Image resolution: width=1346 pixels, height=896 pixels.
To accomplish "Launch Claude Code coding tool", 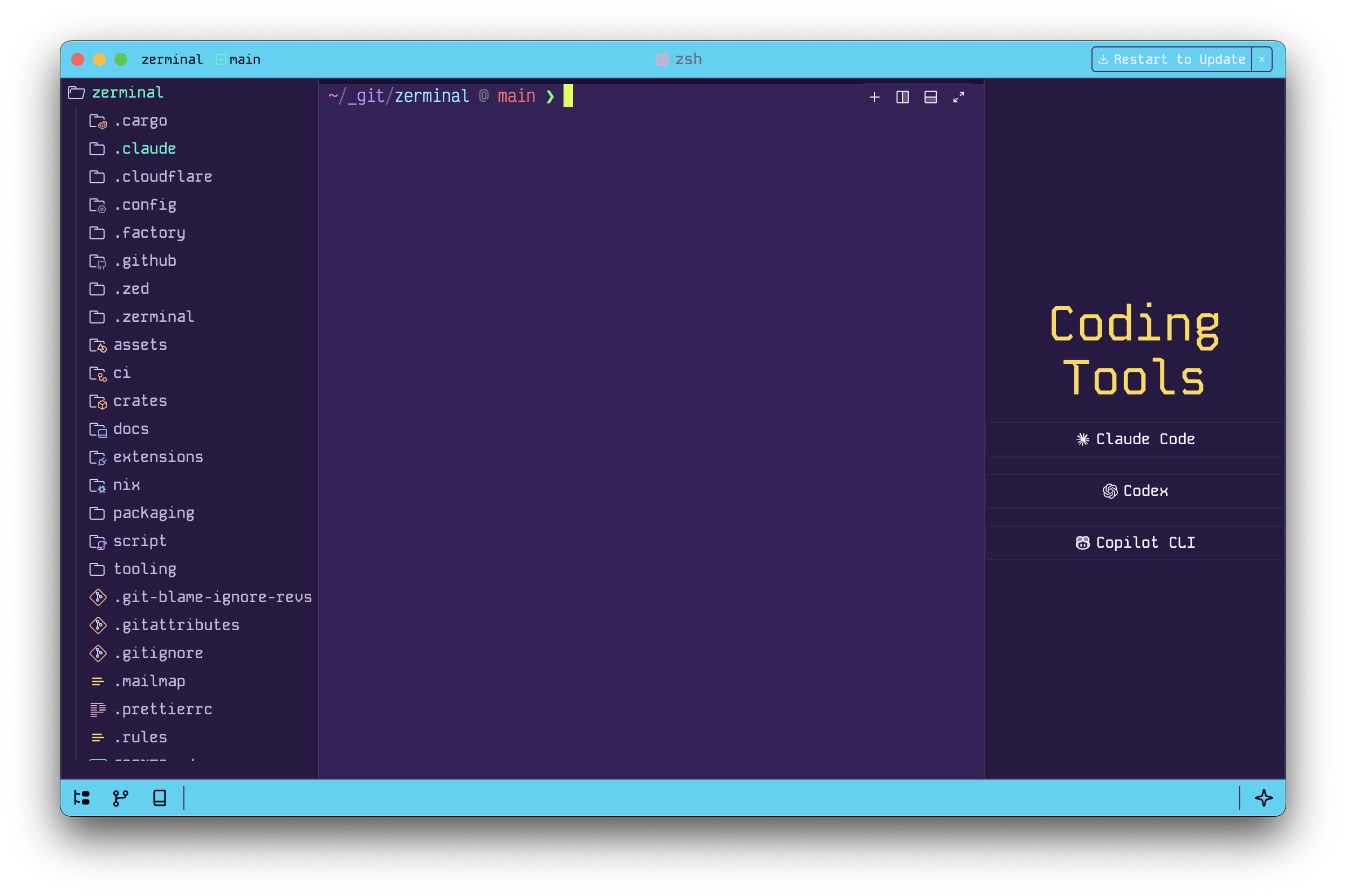I will 1135,439.
